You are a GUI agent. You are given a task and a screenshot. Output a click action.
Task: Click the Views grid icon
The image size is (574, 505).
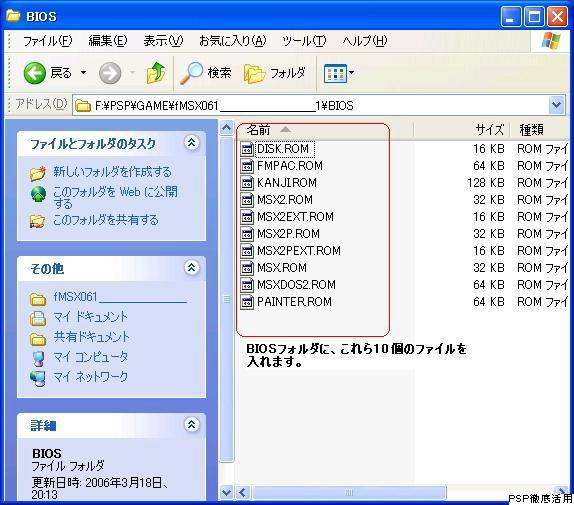[335, 73]
